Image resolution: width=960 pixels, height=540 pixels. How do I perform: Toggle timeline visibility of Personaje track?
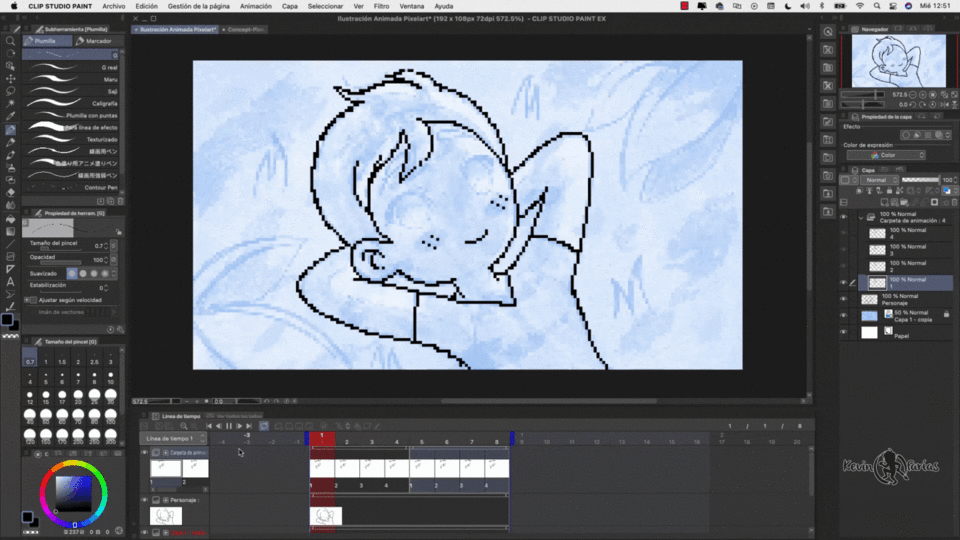144,500
